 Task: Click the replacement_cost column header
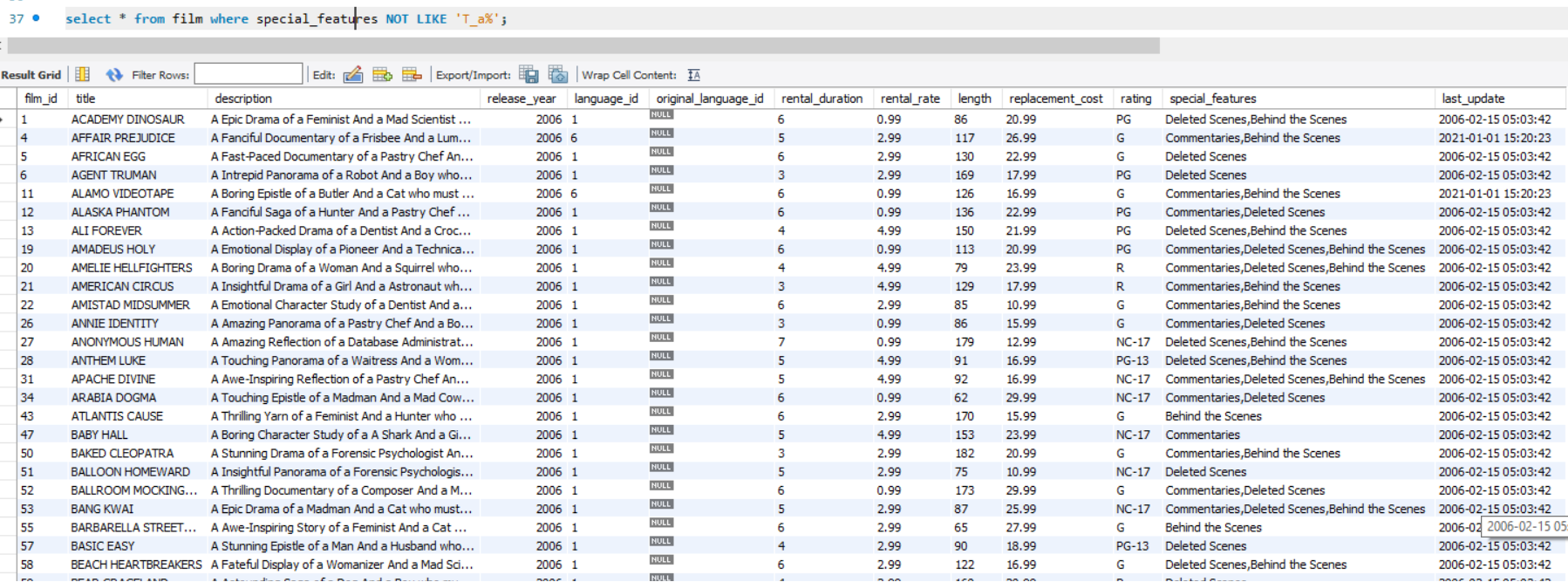[x=1056, y=99]
